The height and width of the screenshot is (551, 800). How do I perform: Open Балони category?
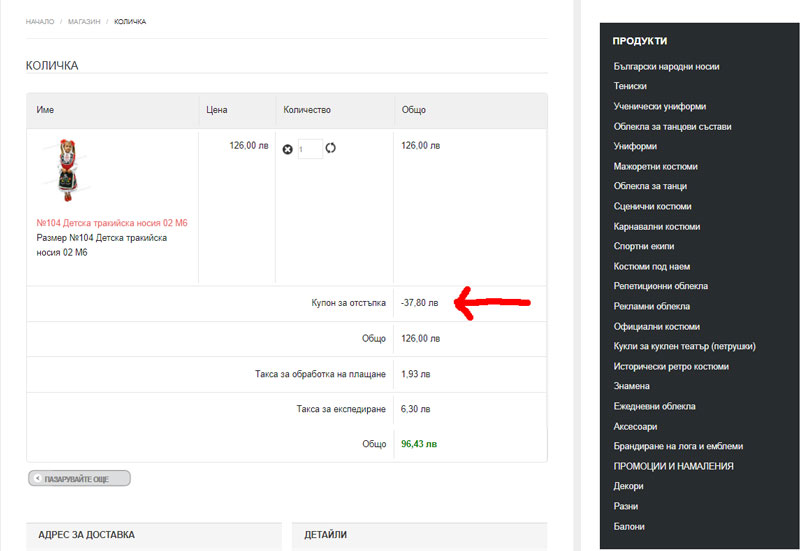[629, 527]
